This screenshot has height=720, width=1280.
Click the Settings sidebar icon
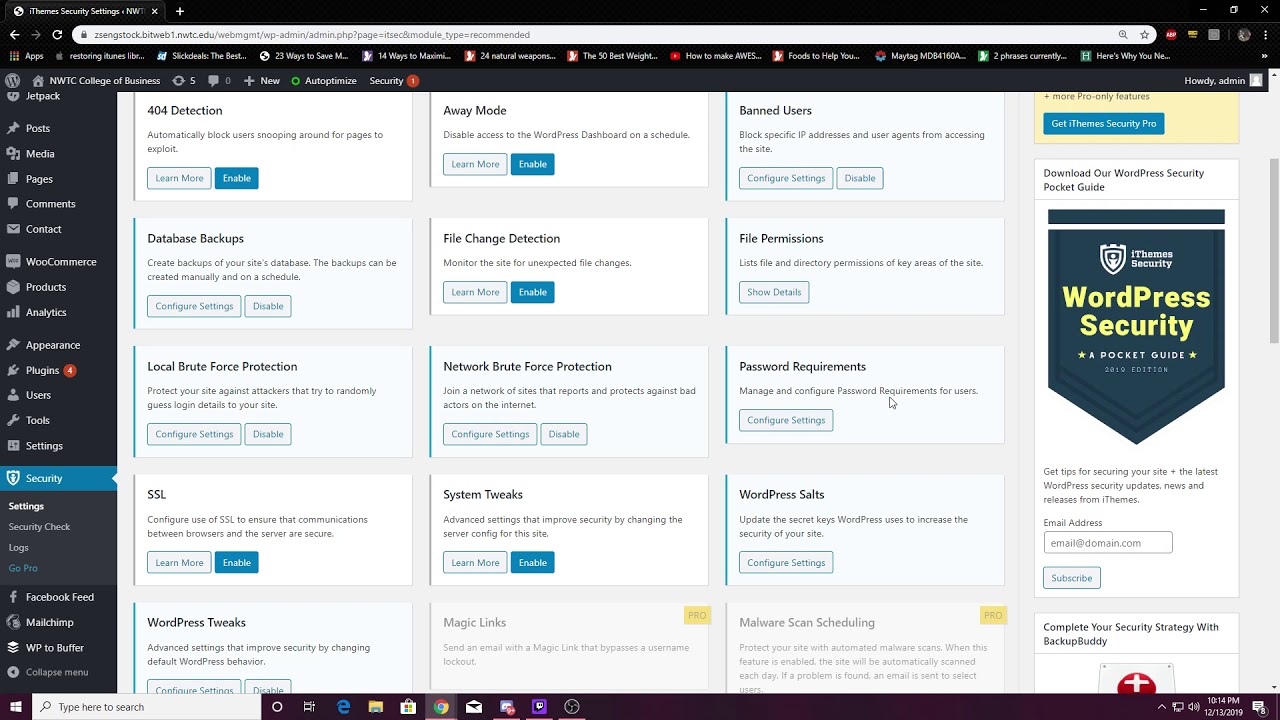13,446
